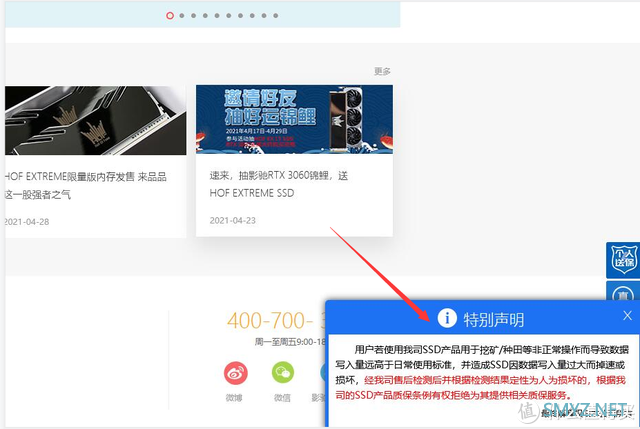
Task: Select the fourth carousel dot
Action: (x=205, y=16)
